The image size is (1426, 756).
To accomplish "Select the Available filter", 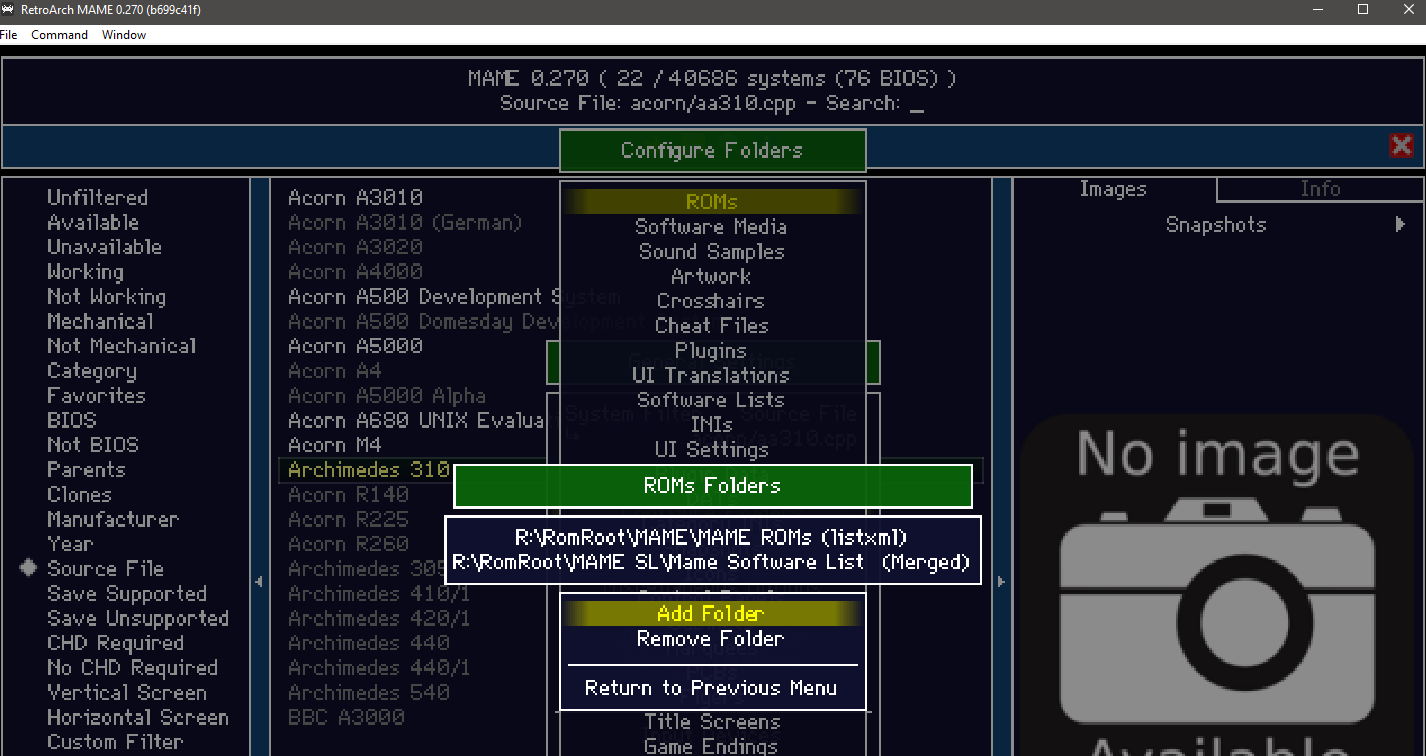I will [93, 223].
